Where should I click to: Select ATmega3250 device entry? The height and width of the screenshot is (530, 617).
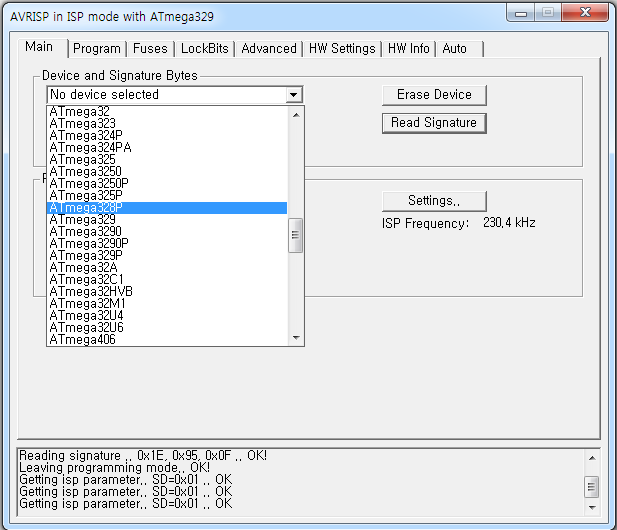click(167, 172)
